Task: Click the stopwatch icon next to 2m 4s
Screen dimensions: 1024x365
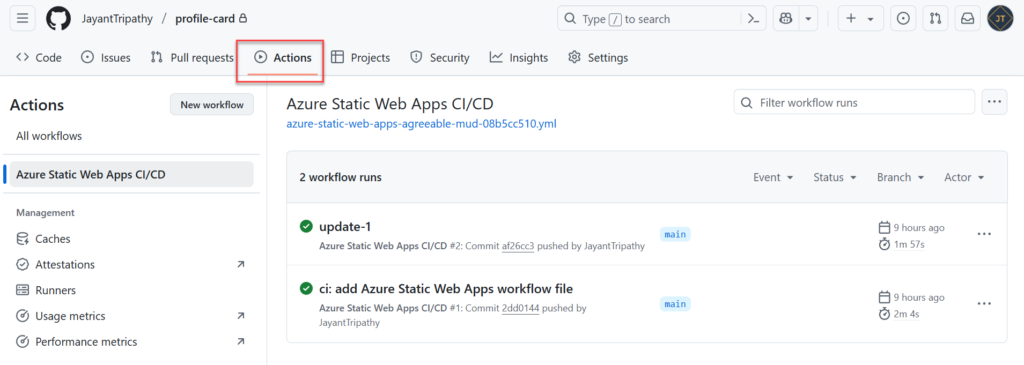Action: coord(884,314)
